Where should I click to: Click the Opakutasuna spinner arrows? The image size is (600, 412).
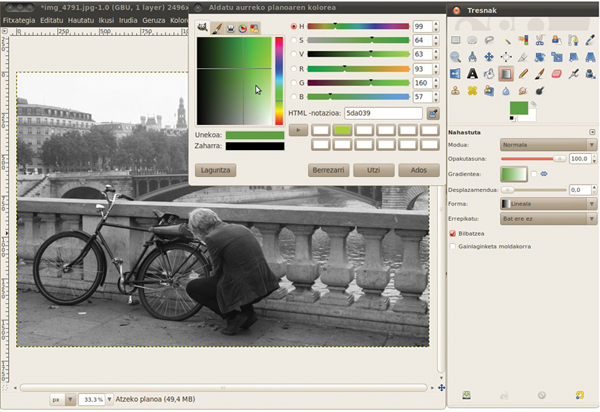coord(594,158)
